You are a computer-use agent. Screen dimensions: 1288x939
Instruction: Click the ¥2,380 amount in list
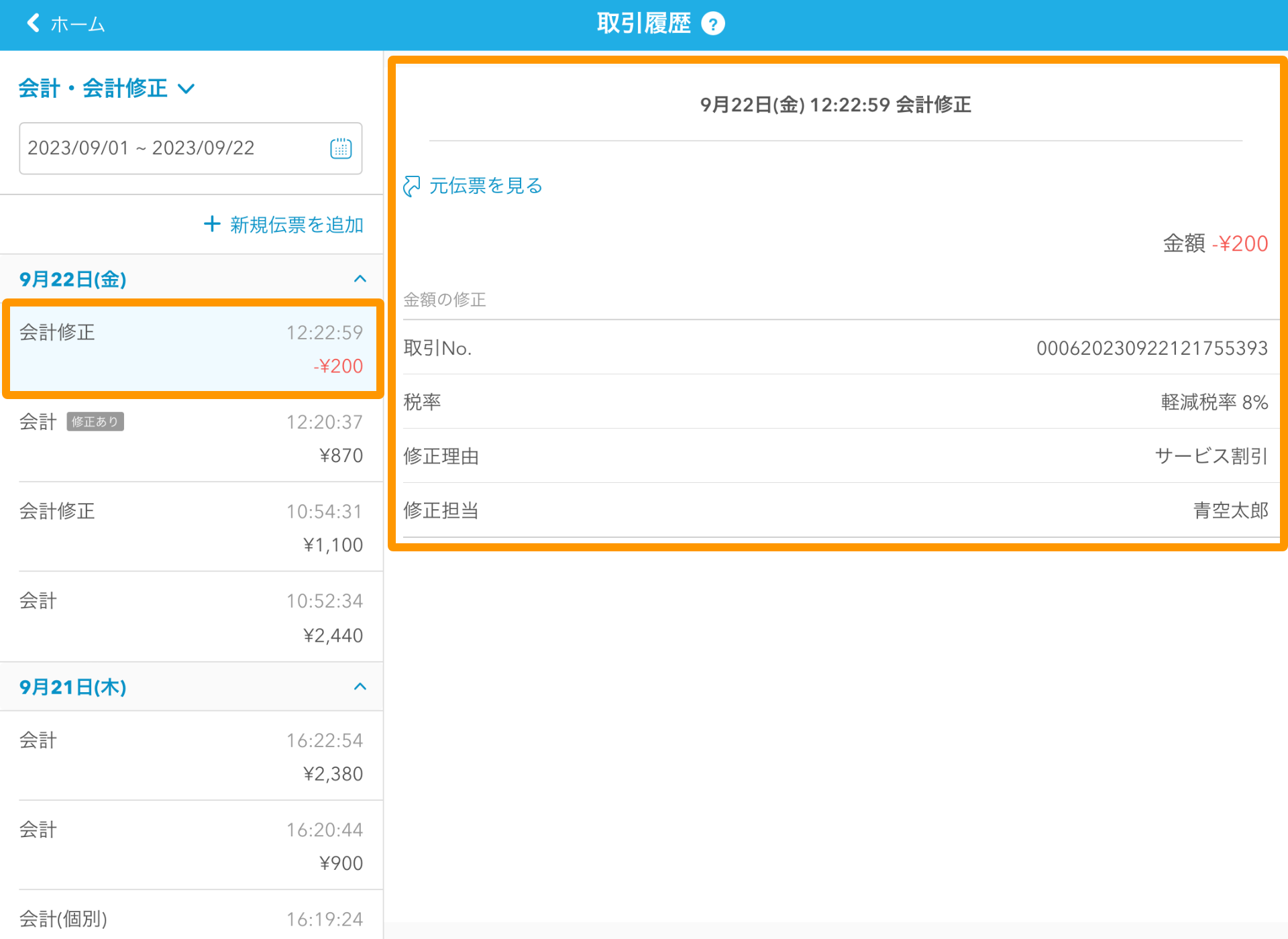333,774
